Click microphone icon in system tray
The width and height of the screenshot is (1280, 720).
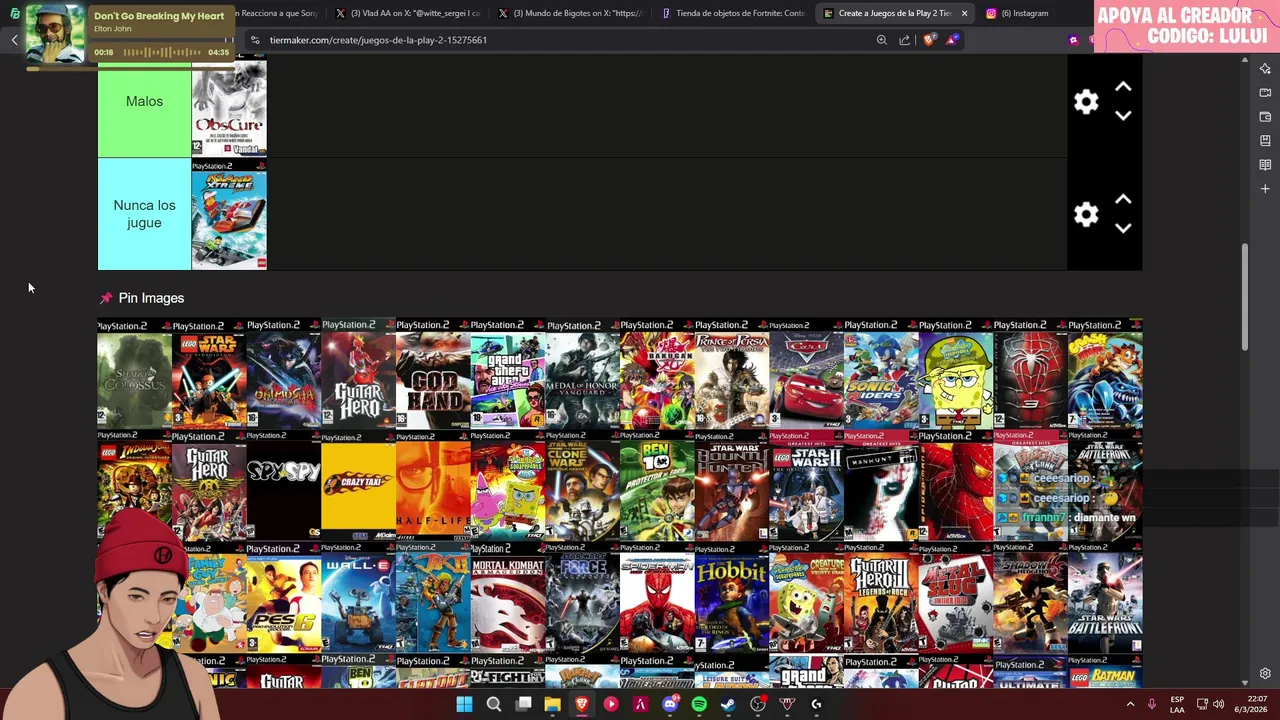(x=1152, y=704)
